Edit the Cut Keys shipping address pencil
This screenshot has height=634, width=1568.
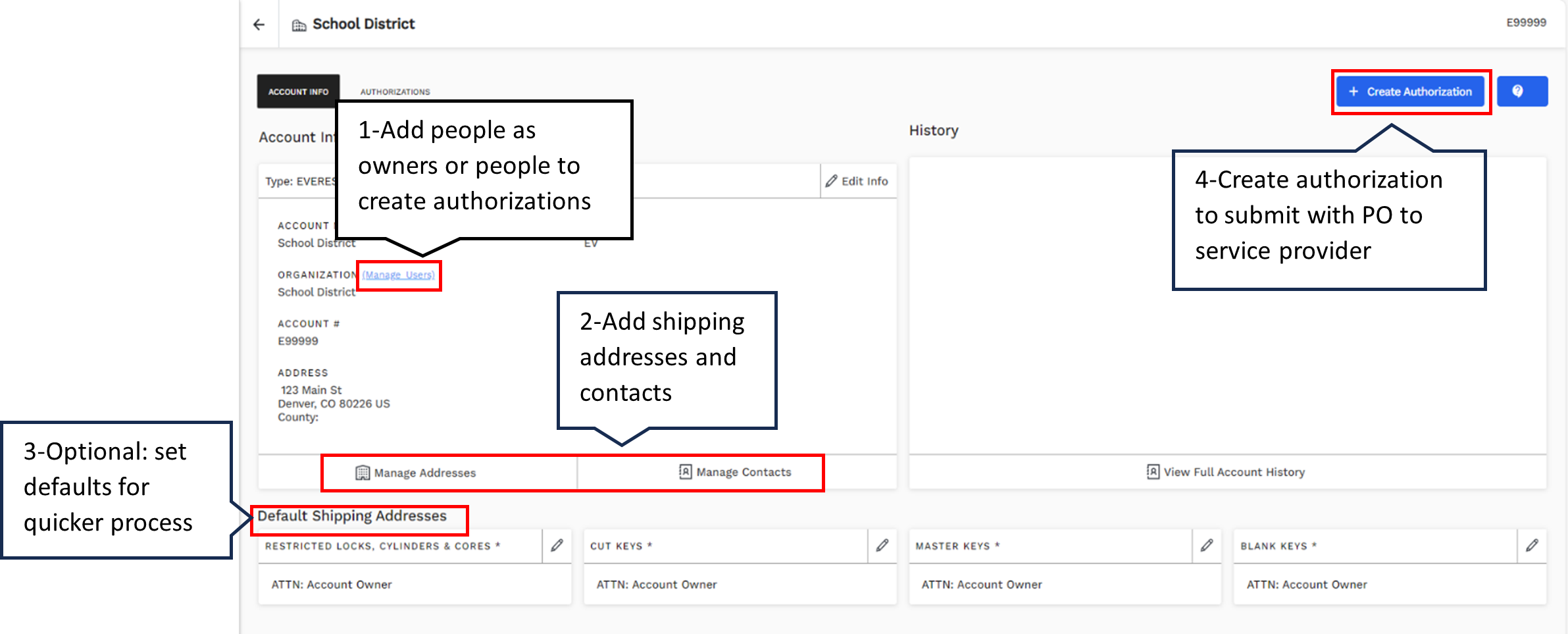[882, 545]
